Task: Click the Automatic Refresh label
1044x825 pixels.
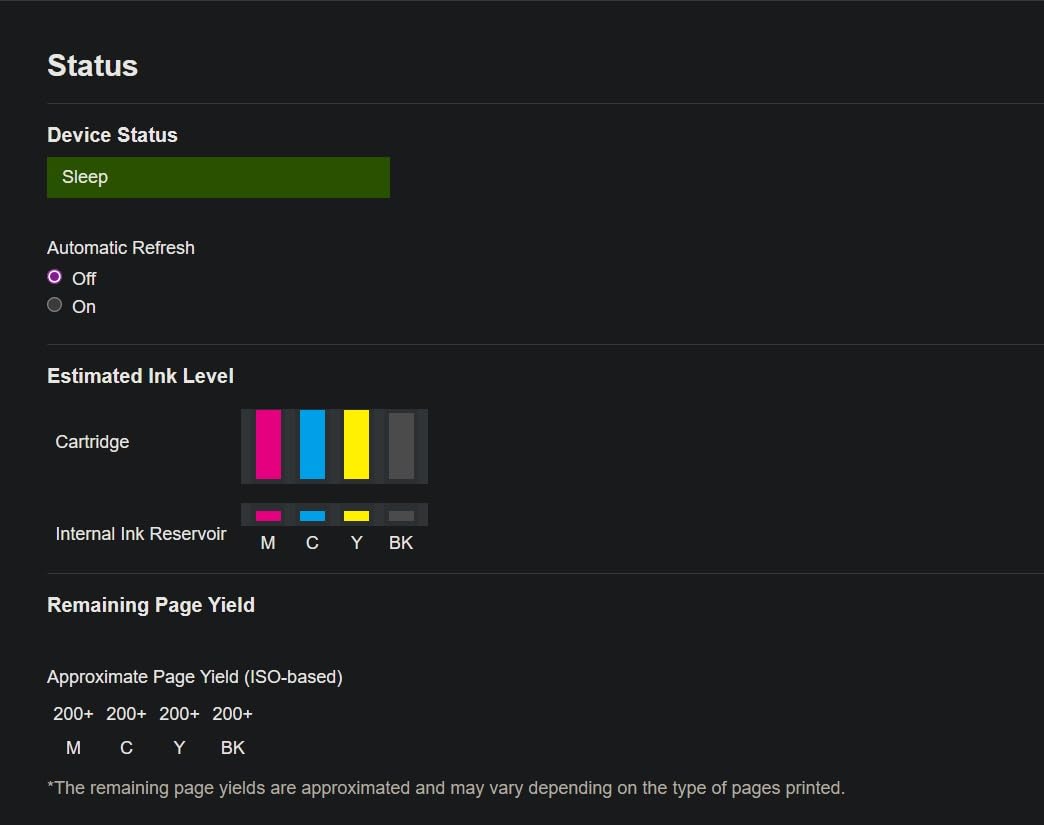Action: pyautogui.click(x=121, y=248)
